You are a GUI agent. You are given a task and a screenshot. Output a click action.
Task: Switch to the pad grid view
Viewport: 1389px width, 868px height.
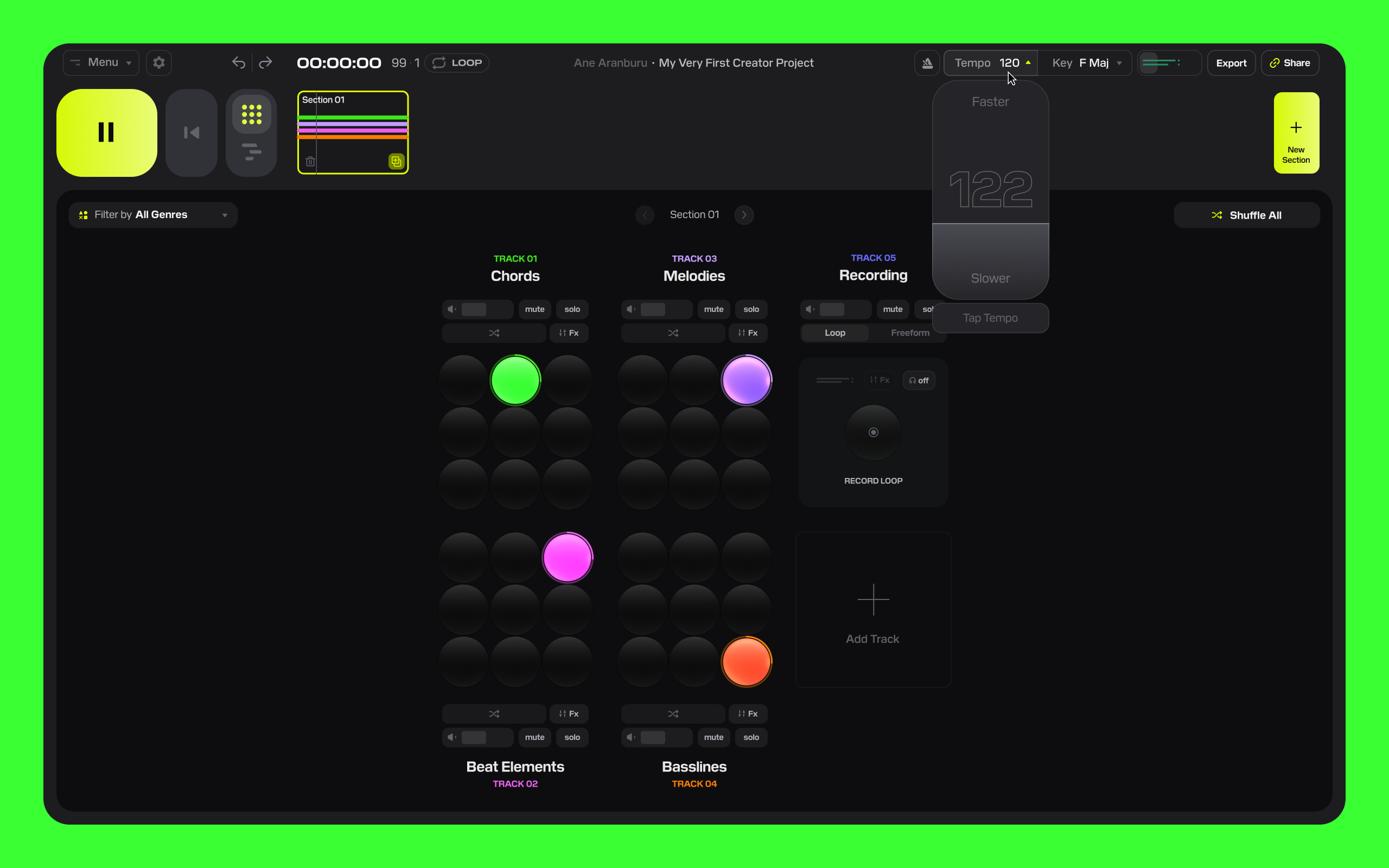pyautogui.click(x=251, y=115)
